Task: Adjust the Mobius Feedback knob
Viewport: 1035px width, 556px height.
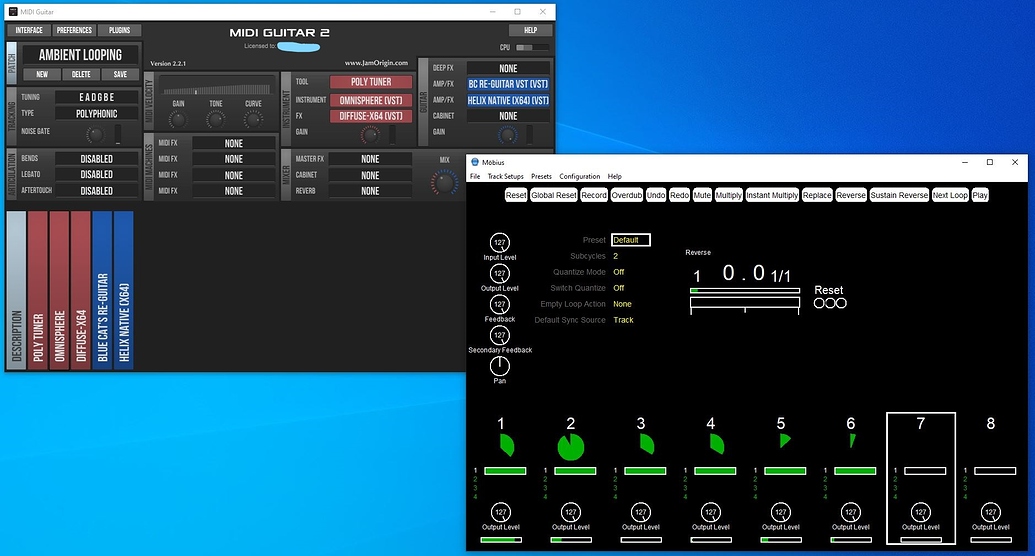Action: pyautogui.click(x=500, y=304)
